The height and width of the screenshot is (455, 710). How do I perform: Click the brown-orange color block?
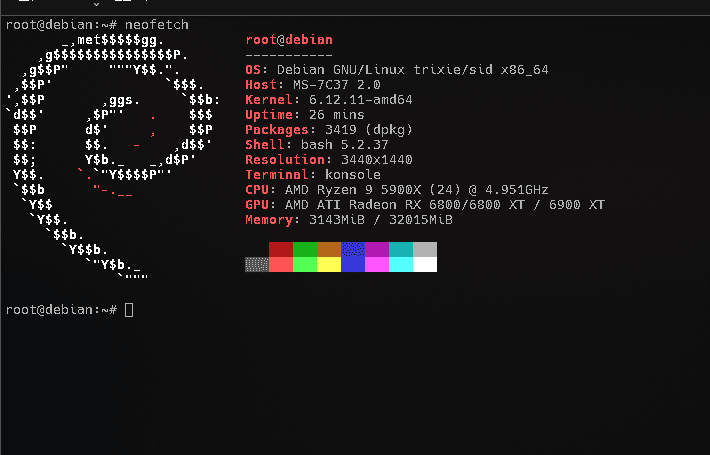coord(329,249)
